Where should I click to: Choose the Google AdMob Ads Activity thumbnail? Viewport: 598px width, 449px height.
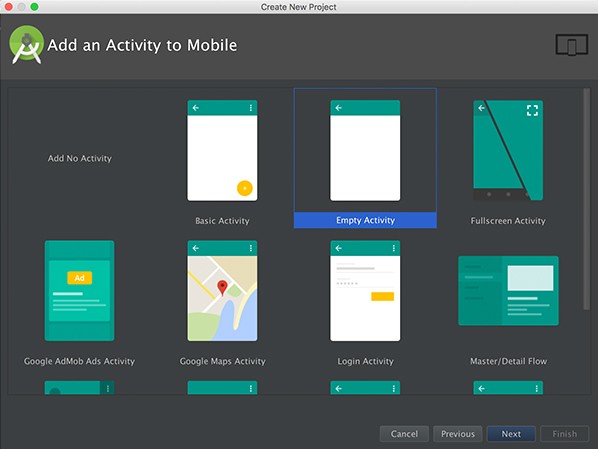pos(79,291)
